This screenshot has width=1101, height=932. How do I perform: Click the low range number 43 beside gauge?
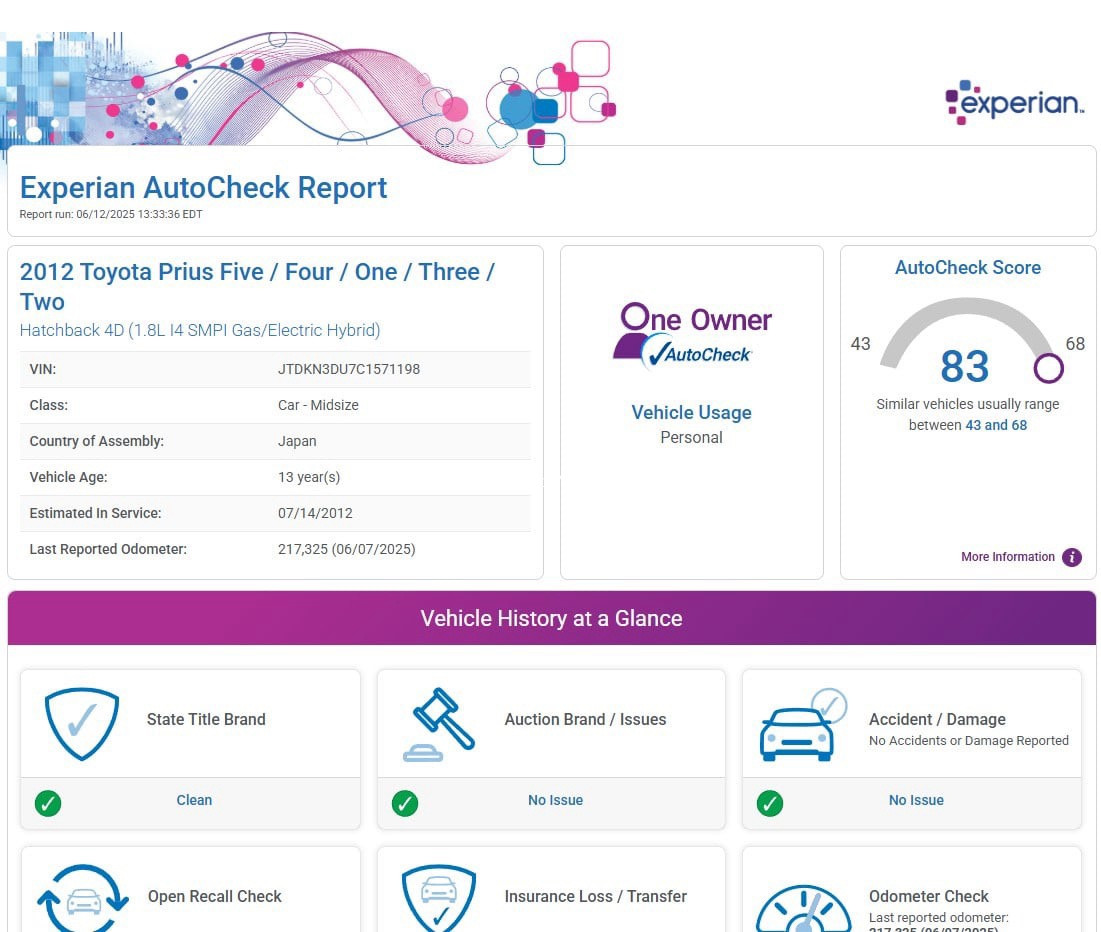pyautogui.click(x=860, y=343)
